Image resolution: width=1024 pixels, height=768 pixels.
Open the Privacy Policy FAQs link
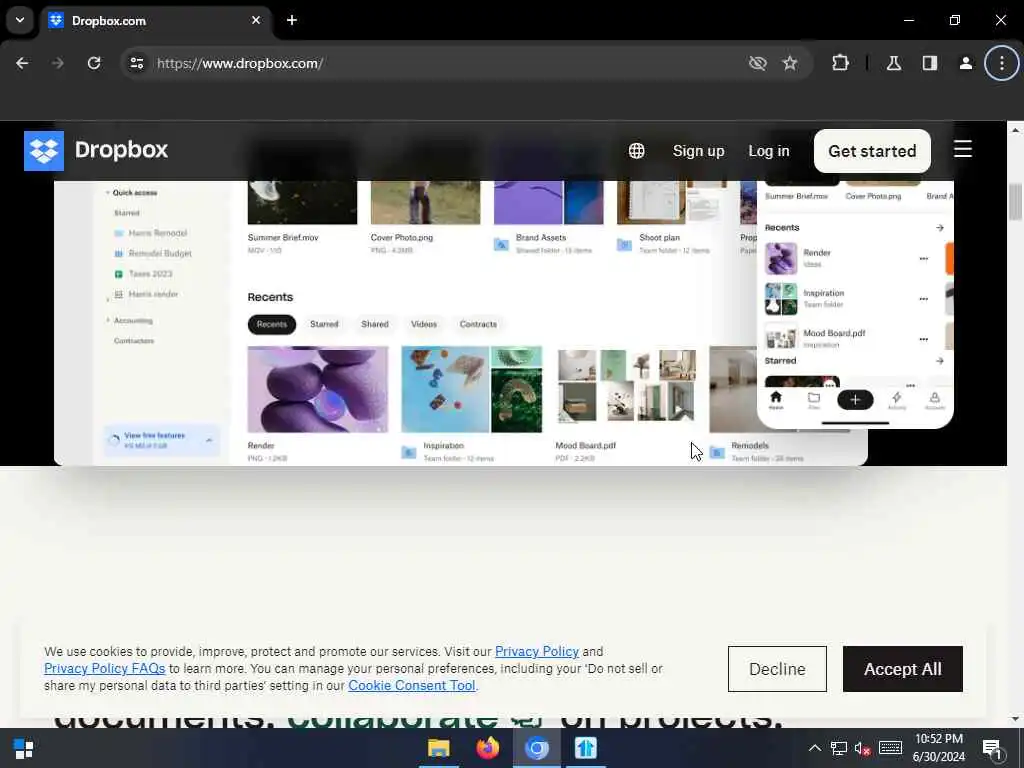click(104, 669)
